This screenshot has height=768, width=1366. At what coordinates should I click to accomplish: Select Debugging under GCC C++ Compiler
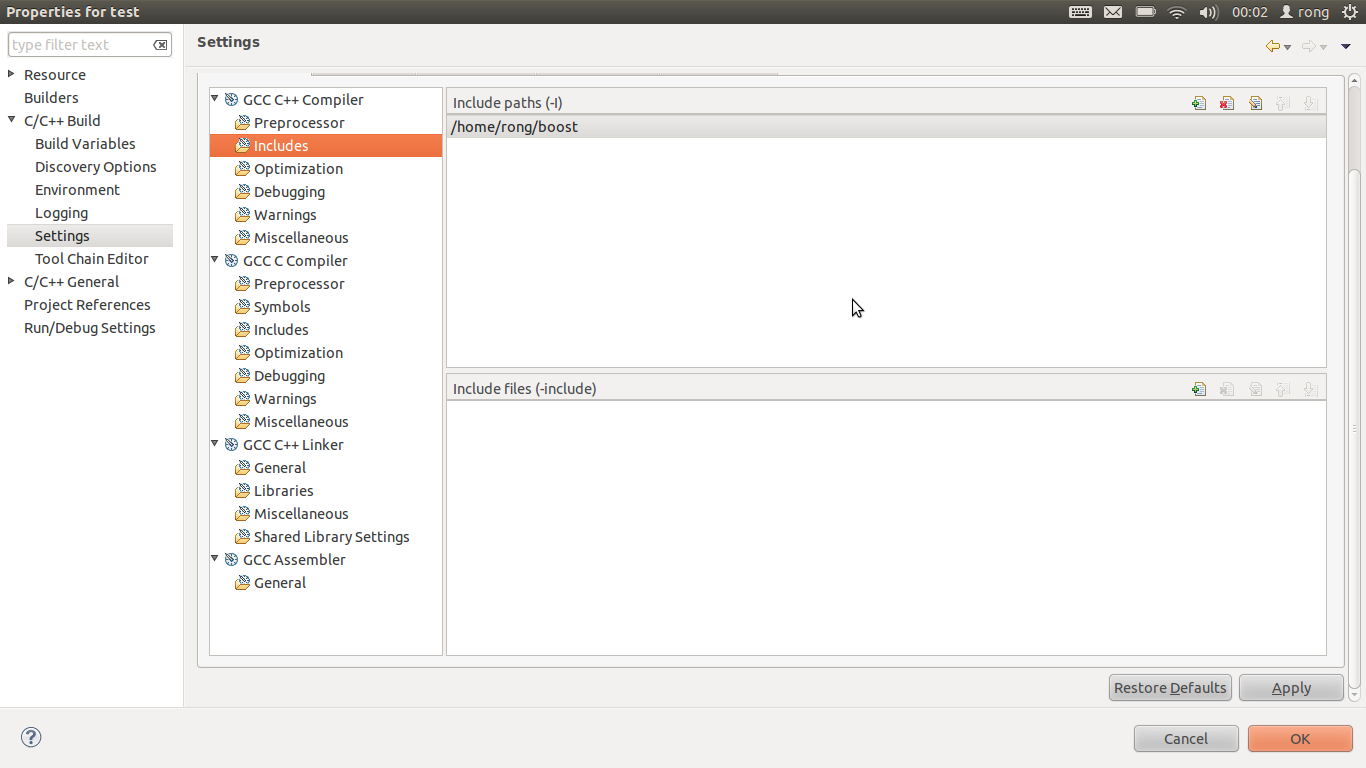click(289, 192)
